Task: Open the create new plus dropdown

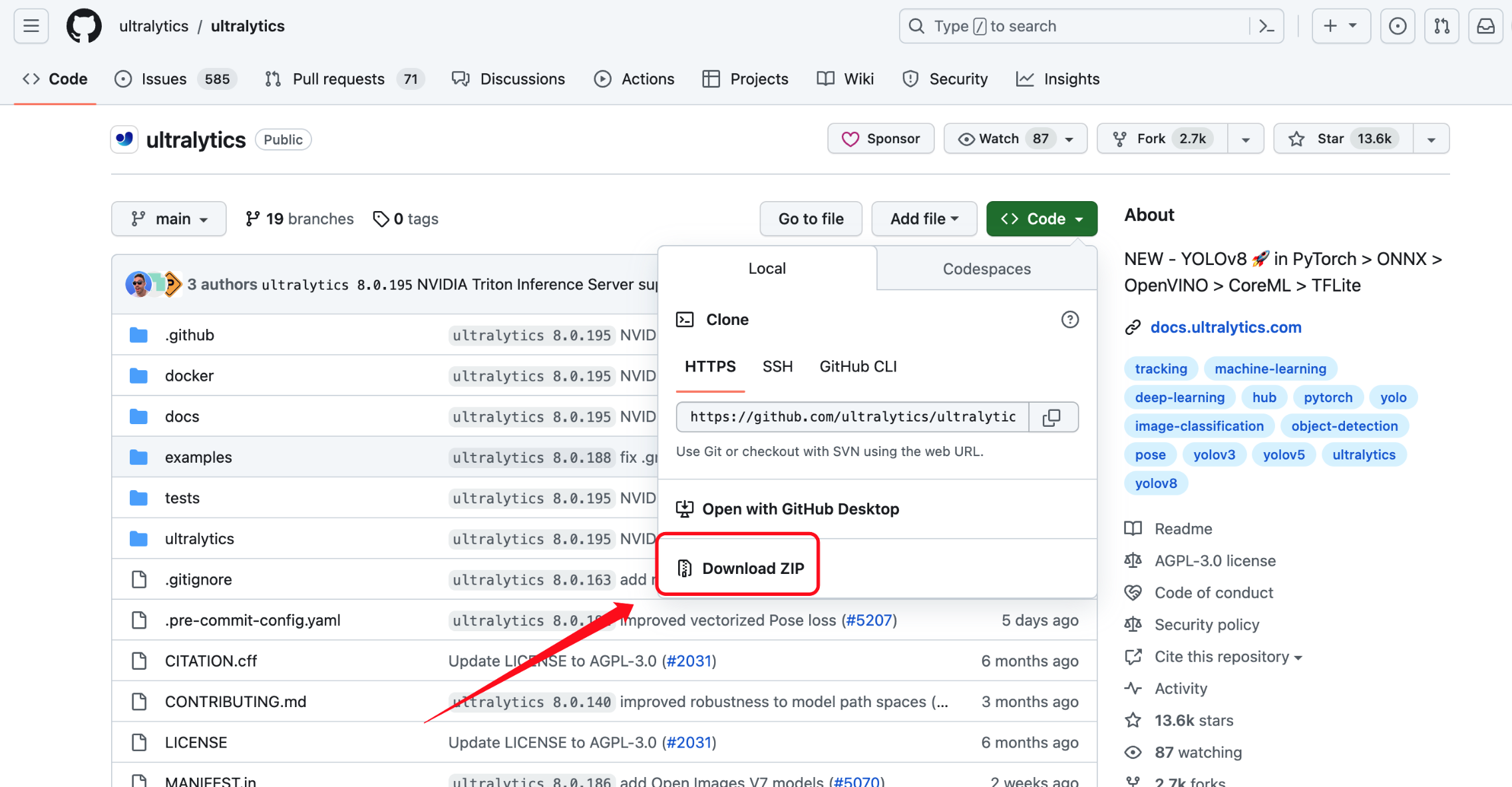Action: coord(1341,26)
